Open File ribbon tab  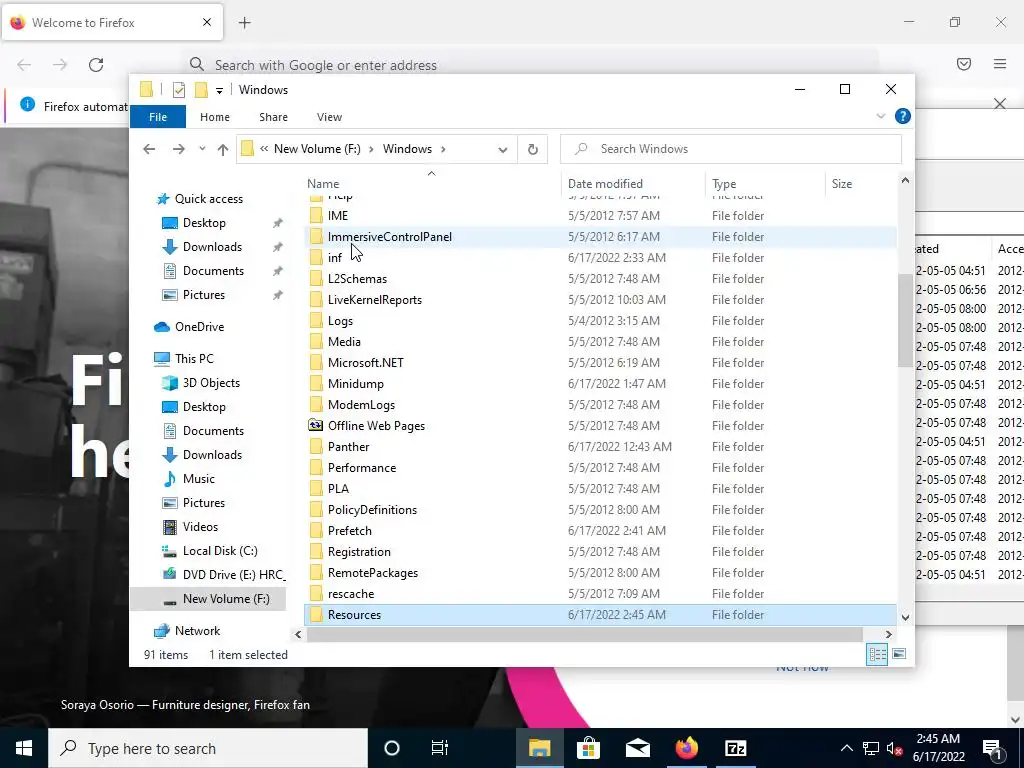pyautogui.click(x=158, y=117)
